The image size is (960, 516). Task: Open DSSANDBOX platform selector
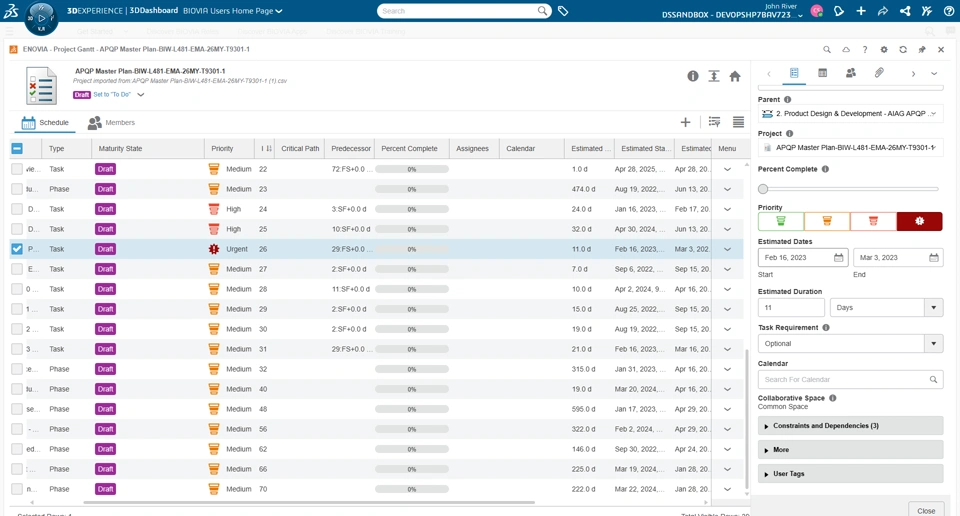click(732, 15)
